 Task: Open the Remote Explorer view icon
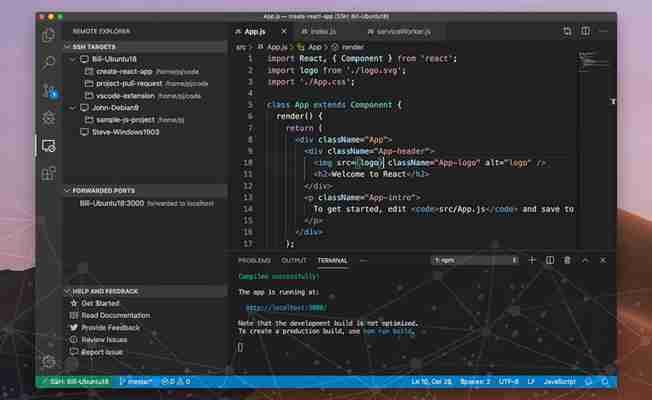click(x=48, y=146)
